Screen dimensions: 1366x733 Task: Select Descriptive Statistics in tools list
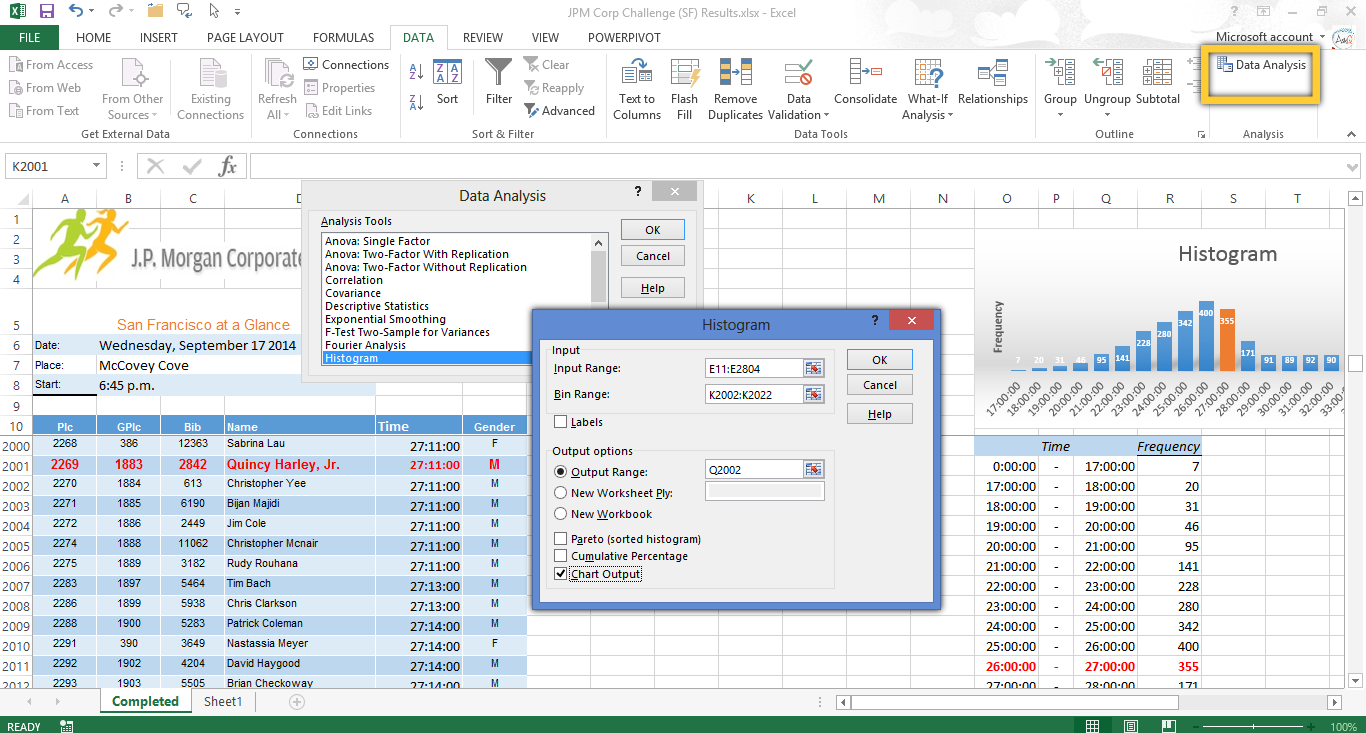click(377, 306)
